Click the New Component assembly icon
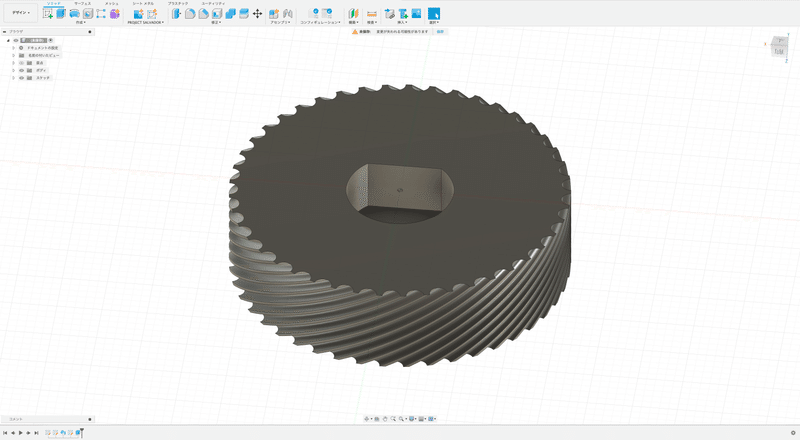The image size is (800, 440). pos(274,14)
